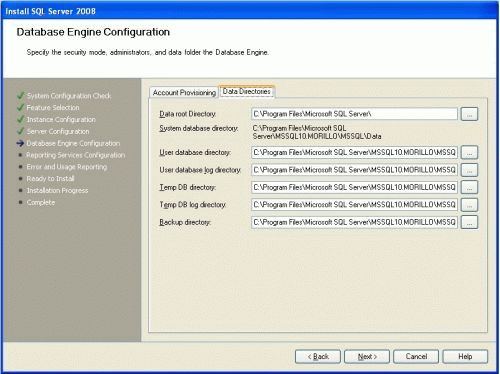Click the Back button

click(318, 357)
